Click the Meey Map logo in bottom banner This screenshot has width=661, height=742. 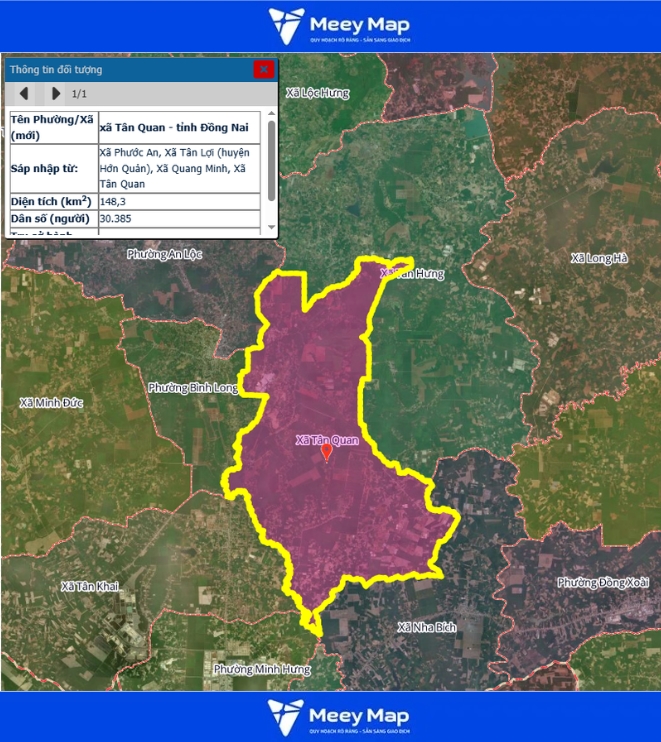point(330,717)
